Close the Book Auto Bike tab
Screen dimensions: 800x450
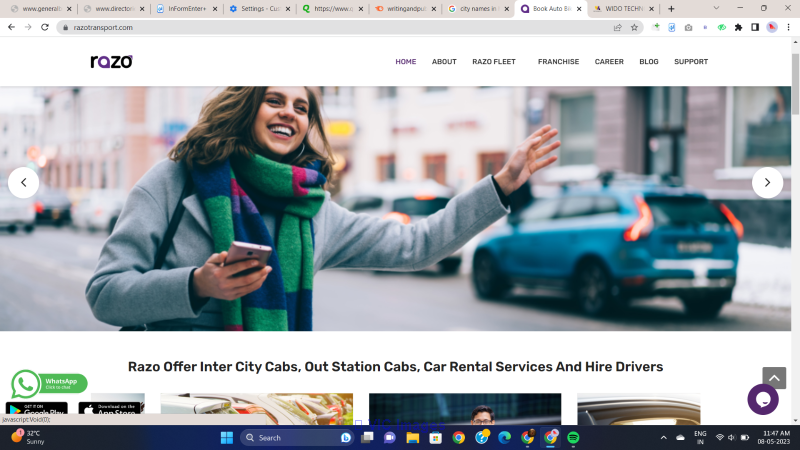click(x=579, y=9)
